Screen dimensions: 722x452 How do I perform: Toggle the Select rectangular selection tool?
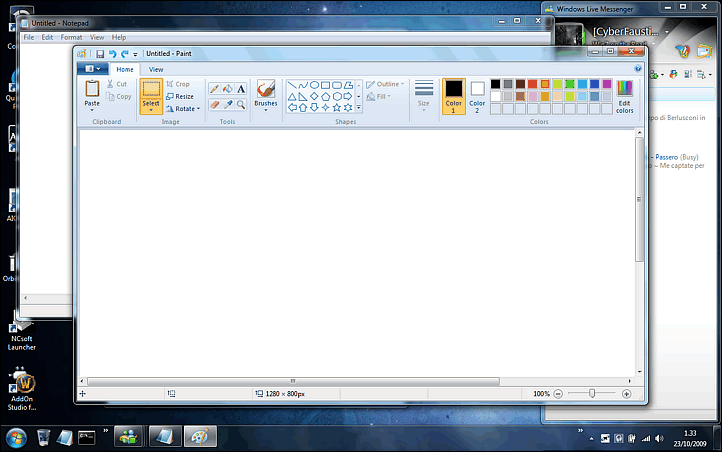tap(151, 90)
